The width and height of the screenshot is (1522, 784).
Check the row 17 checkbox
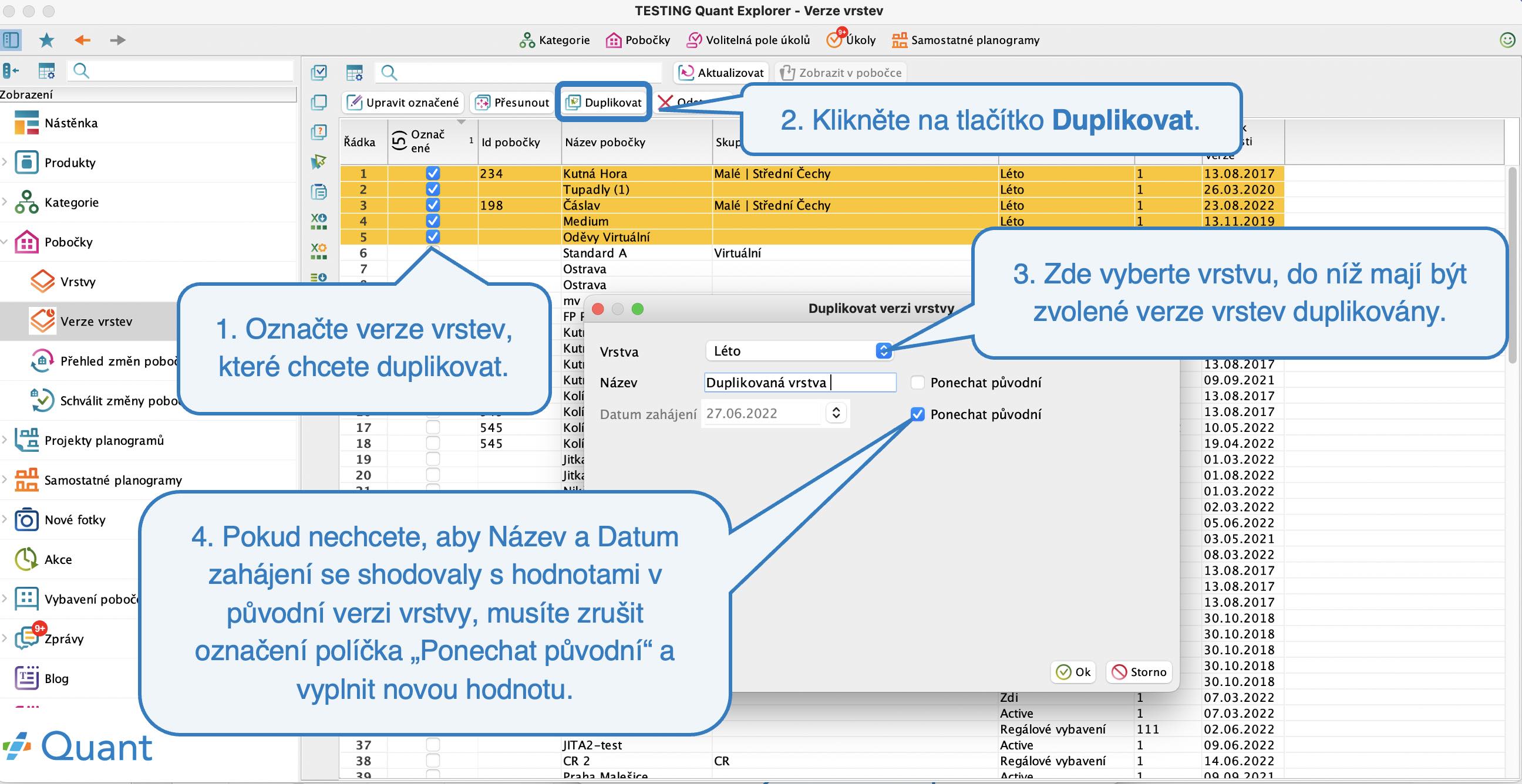tap(433, 427)
